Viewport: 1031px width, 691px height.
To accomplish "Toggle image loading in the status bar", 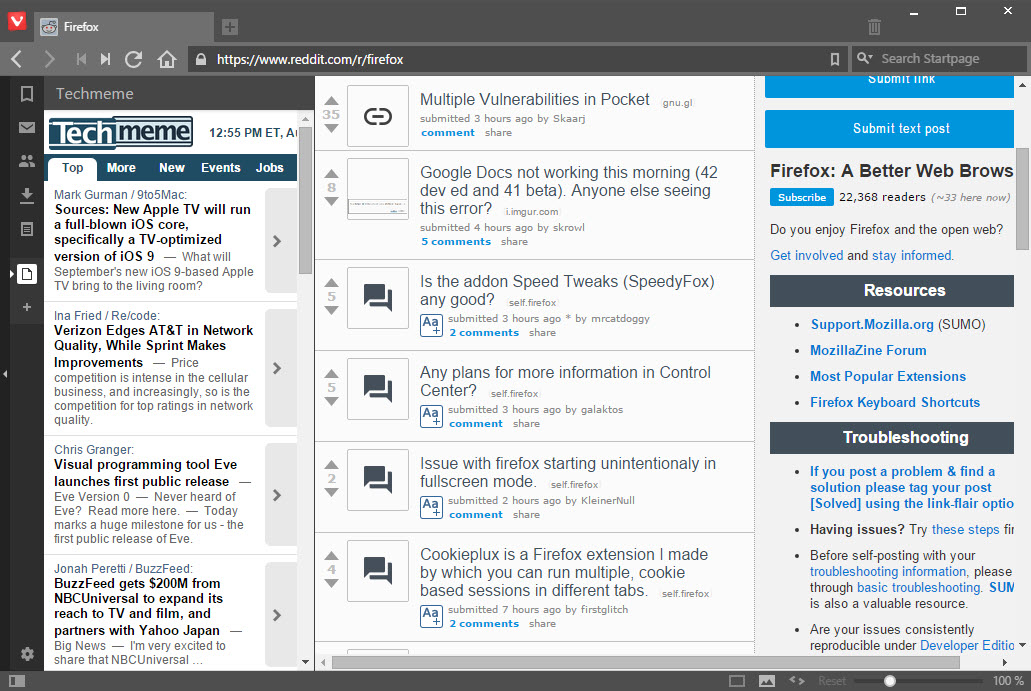I will [767, 681].
